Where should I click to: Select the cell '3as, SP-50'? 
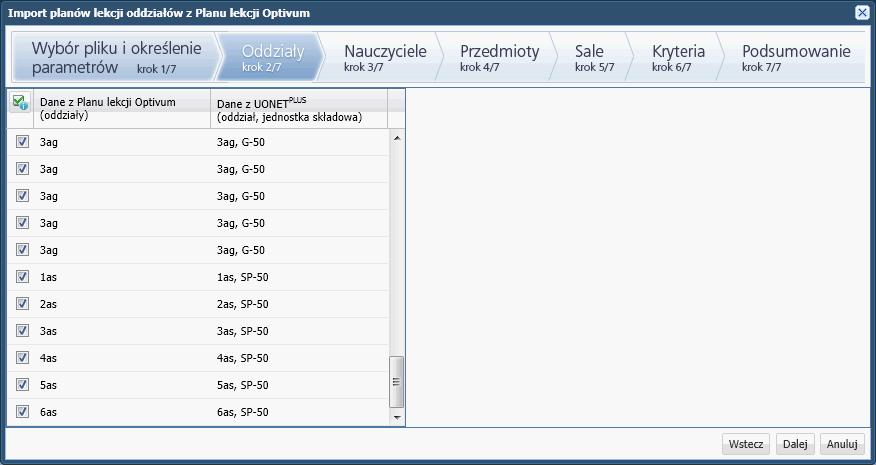point(299,330)
